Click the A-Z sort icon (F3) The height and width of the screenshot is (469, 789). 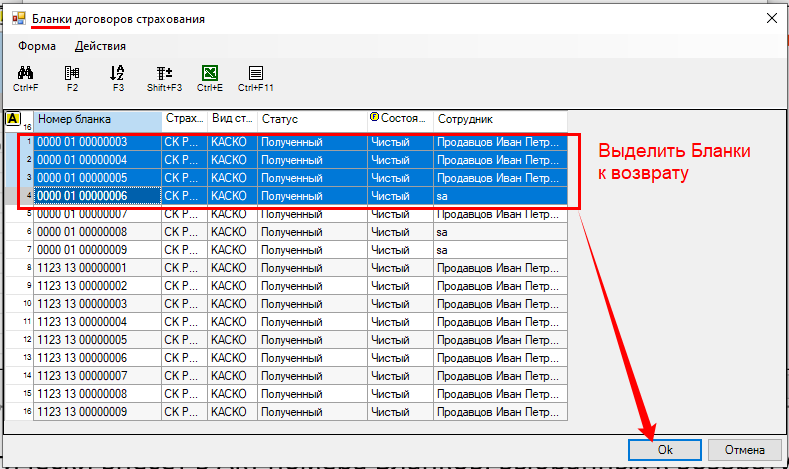117,73
